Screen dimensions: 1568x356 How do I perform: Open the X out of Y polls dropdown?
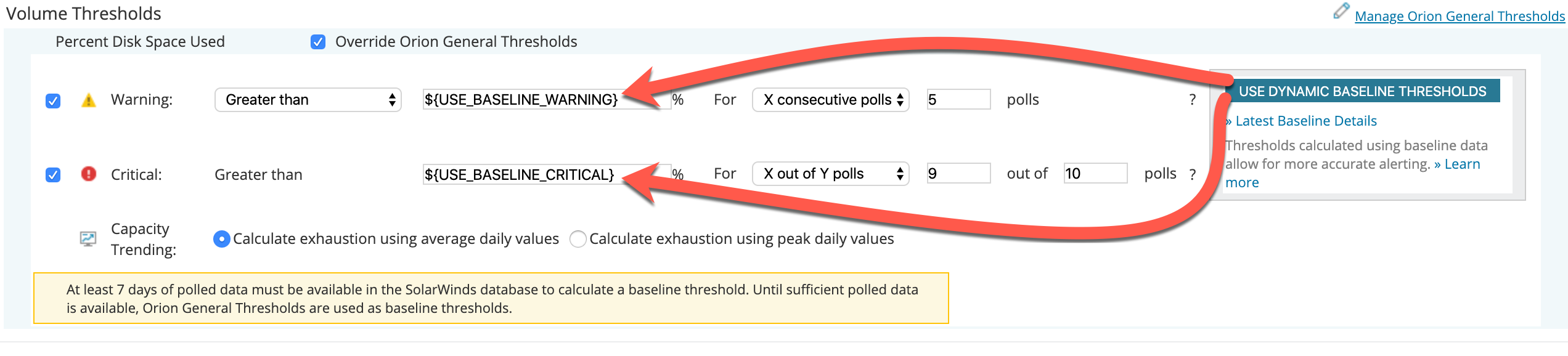point(831,174)
